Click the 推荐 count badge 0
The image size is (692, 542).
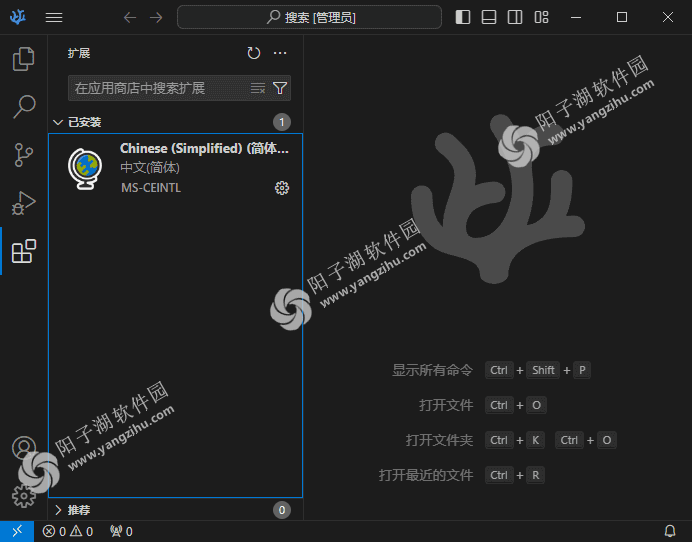(x=282, y=510)
